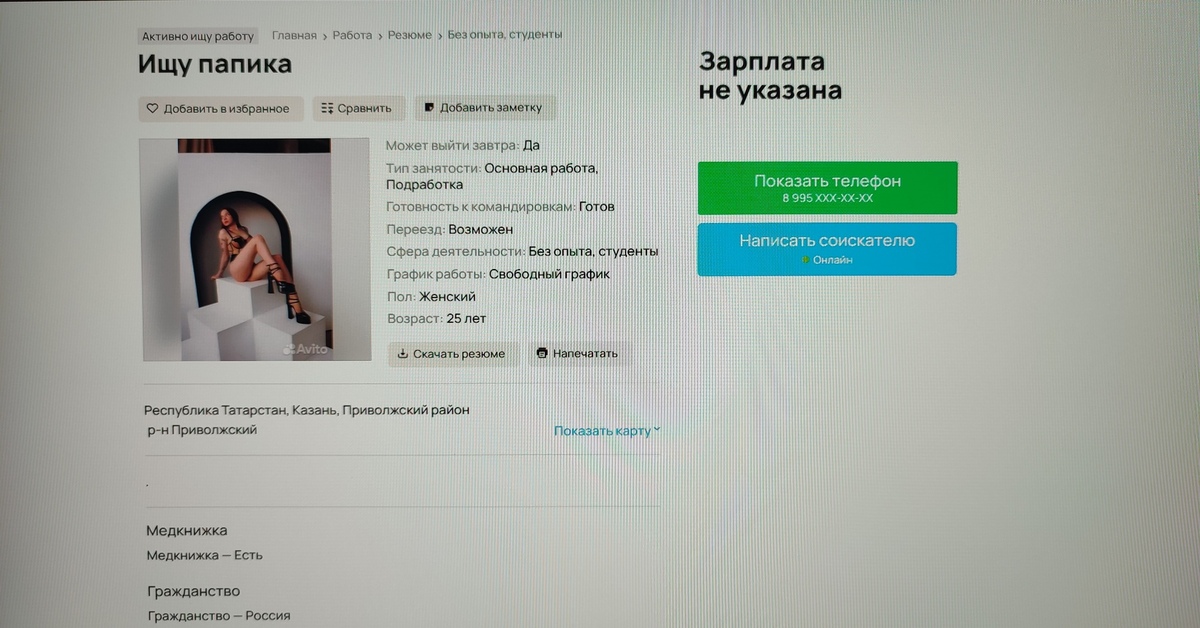
Task: Click the Активно ищу работу badge
Action: pyautogui.click(x=198, y=36)
